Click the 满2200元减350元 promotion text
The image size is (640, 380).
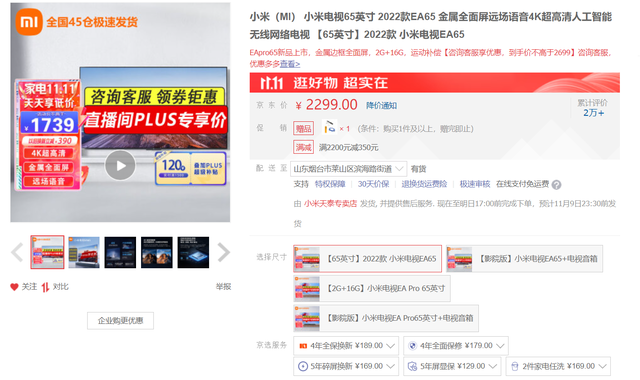pyautogui.click(x=349, y=147)
